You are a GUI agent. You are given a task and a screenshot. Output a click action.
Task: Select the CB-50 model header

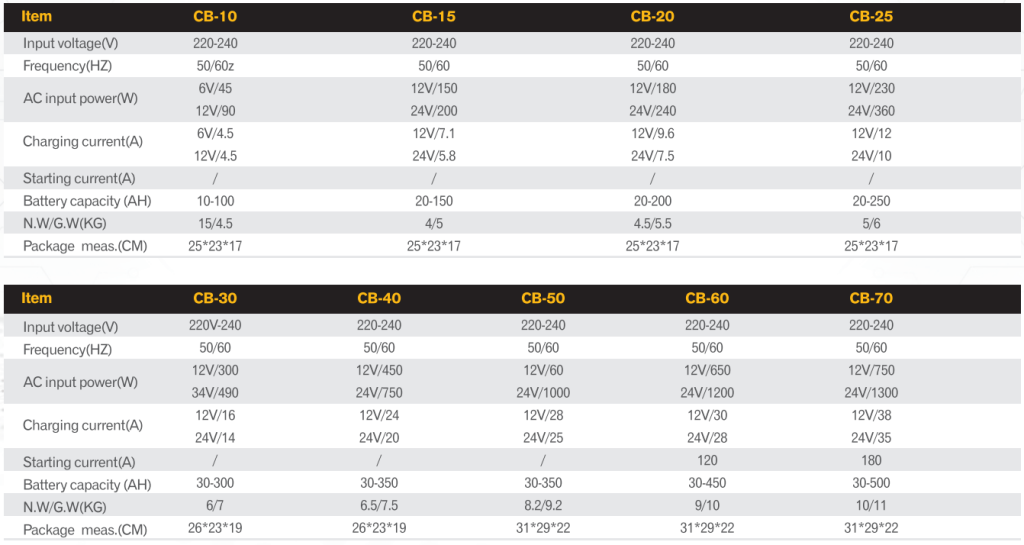(x=543, y=298)
